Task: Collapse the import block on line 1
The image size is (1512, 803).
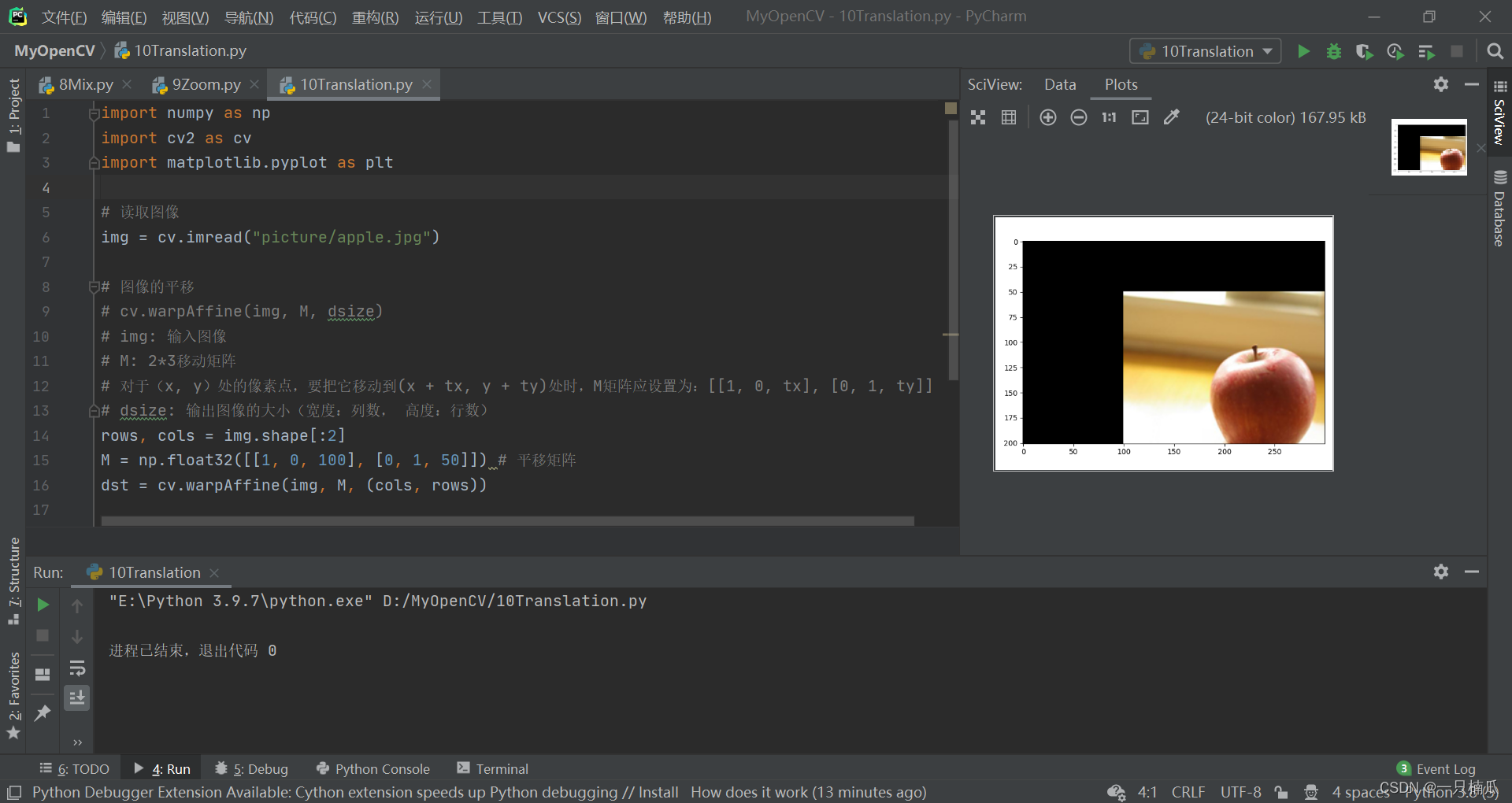Action: [x=94, y=113]
